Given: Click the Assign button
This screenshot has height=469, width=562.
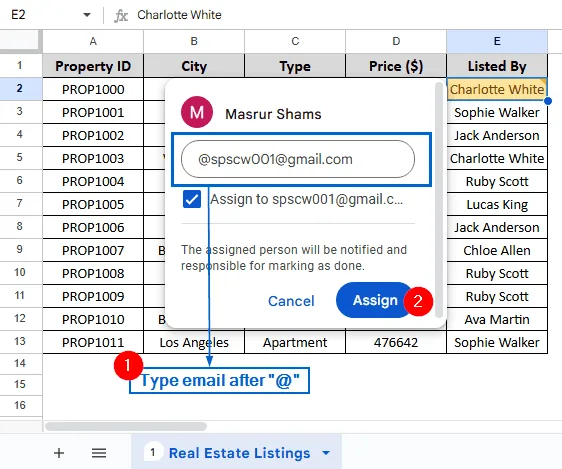Looking at the screenshot, I should coord(375,300).
